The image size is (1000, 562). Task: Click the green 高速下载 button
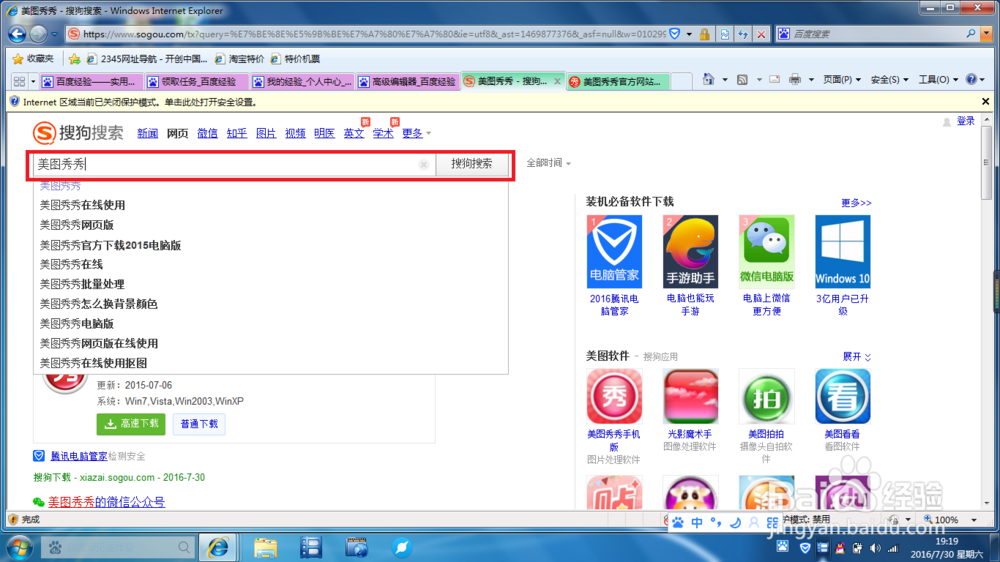pyautogui.click(x=131, y=424)
